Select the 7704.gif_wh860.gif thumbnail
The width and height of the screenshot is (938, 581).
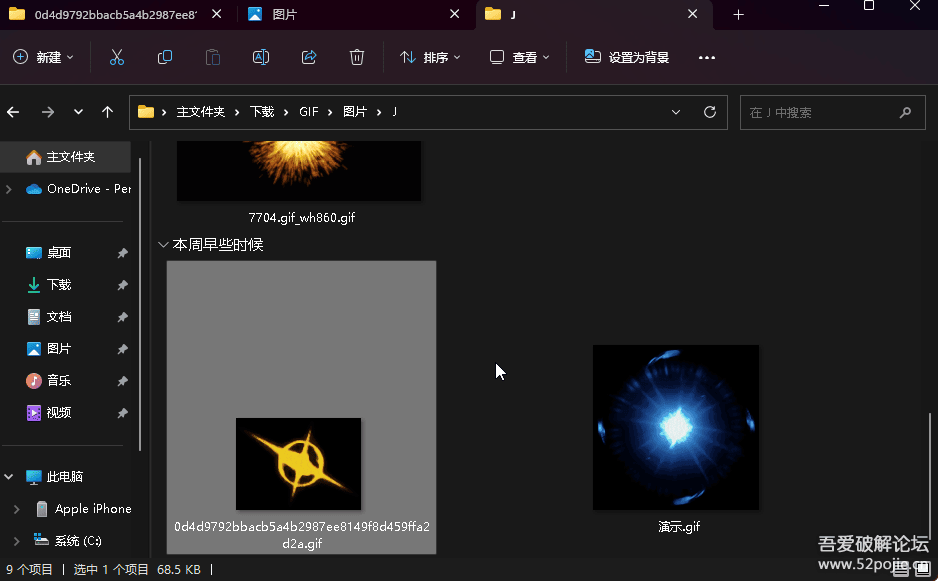pos(299,171)
